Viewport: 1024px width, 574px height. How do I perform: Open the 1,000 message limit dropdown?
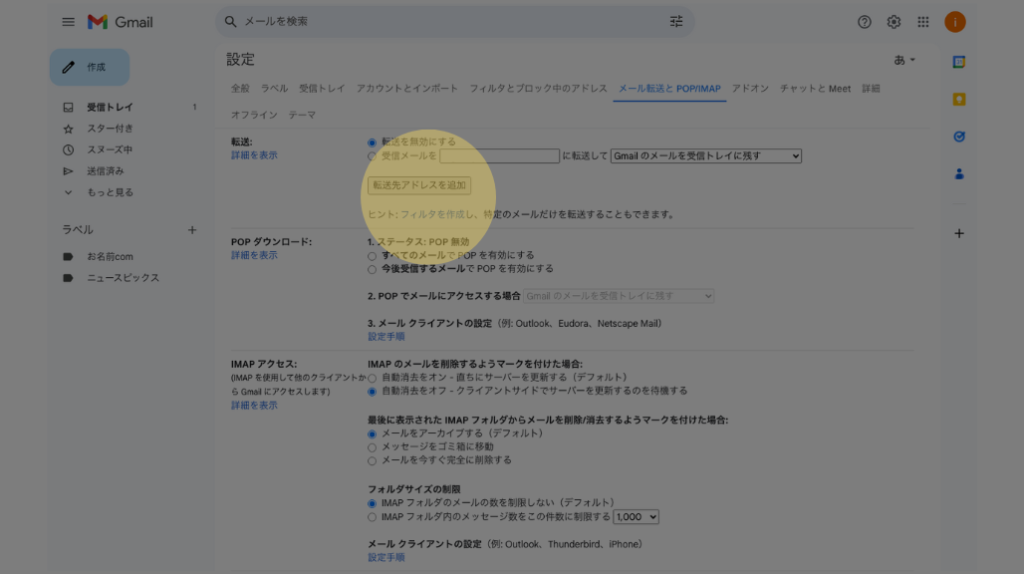click(636, 517)
